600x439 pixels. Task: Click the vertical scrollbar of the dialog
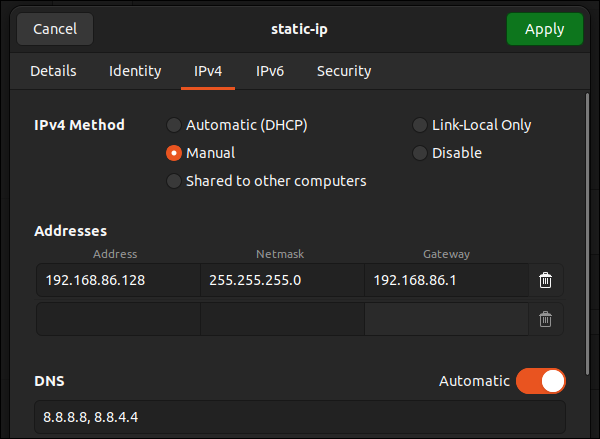click(588, 234)
